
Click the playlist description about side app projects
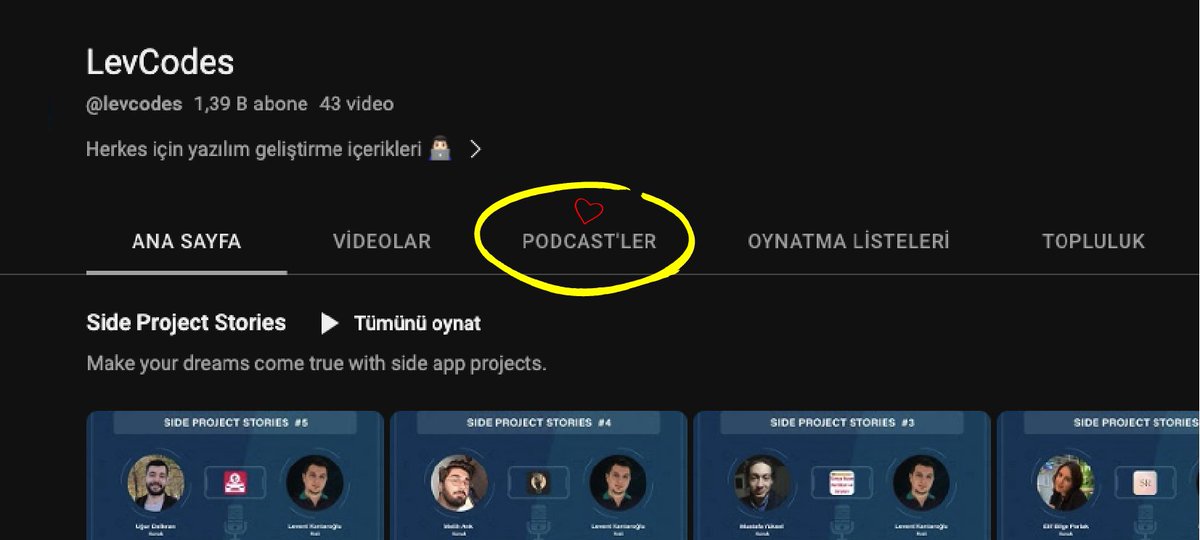click(316, 363)
